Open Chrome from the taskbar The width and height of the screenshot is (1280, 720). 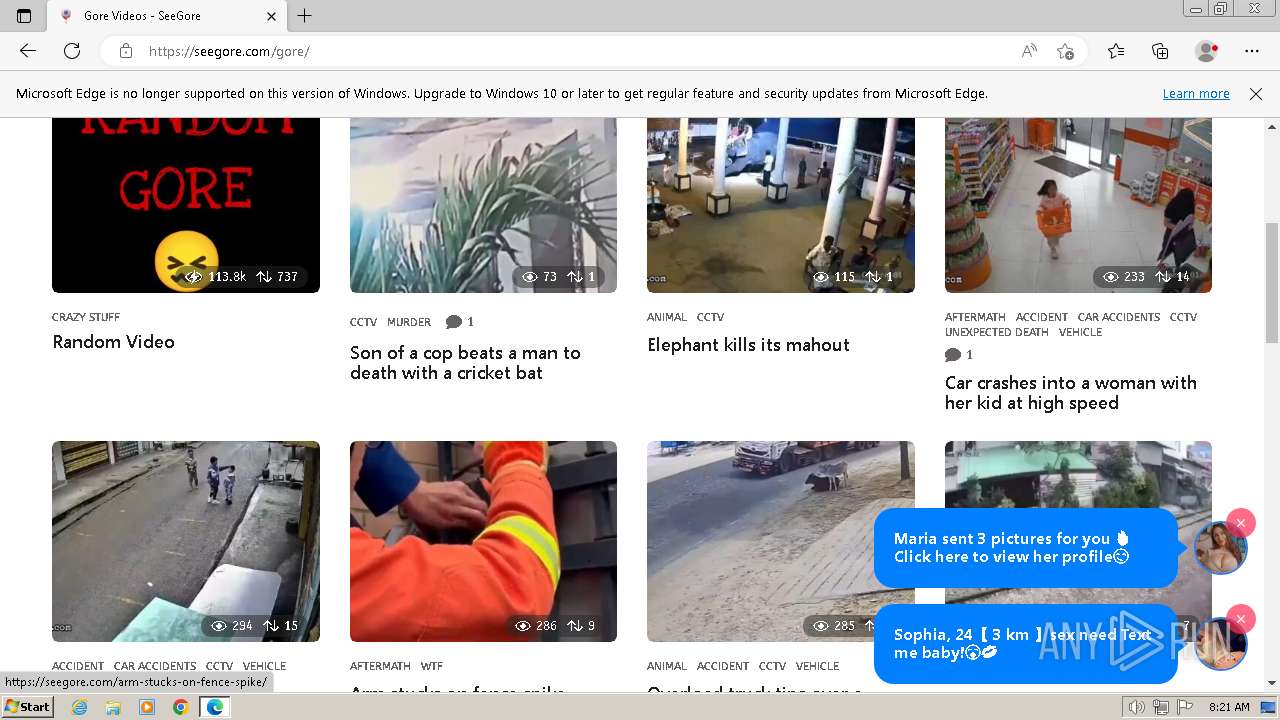tap(180, 707)
